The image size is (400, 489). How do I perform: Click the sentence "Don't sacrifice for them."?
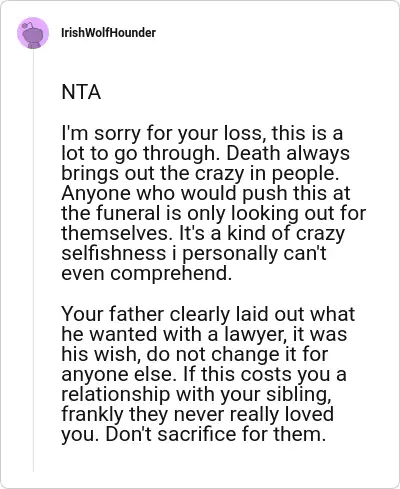coord(216,434)
